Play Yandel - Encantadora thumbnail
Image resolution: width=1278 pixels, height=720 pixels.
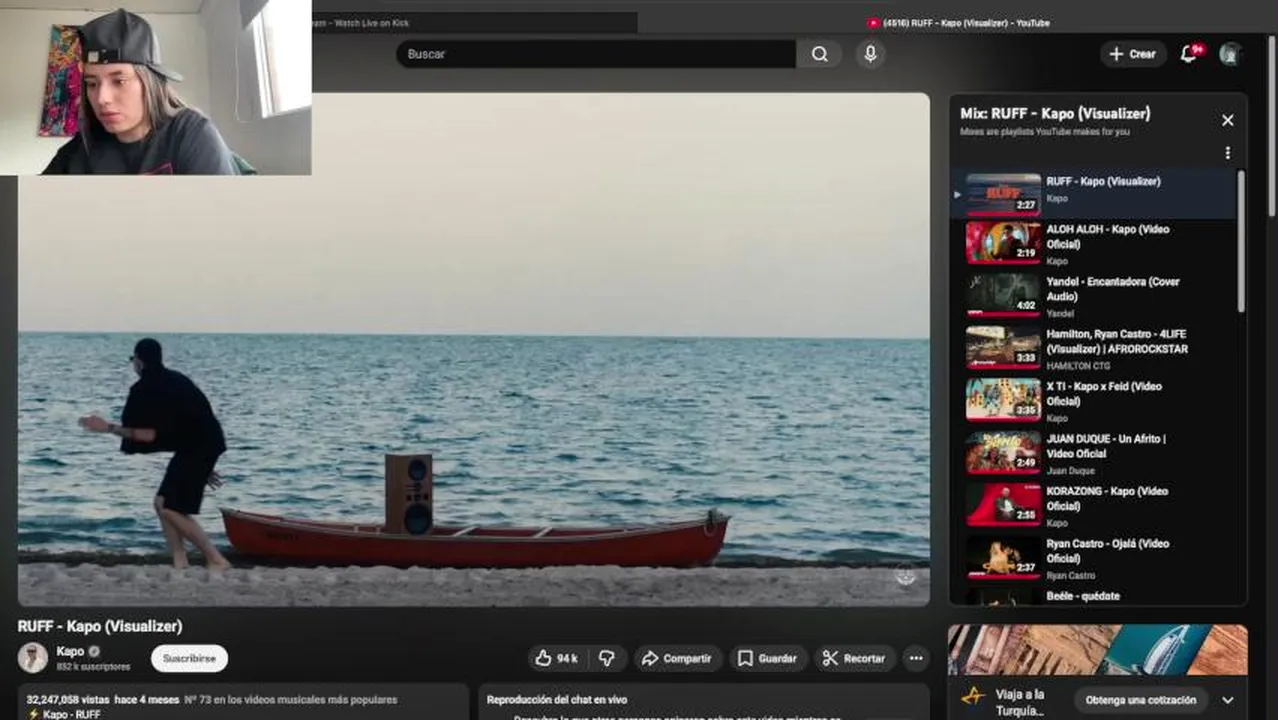pyautogui.click(x=1003, y=294)
